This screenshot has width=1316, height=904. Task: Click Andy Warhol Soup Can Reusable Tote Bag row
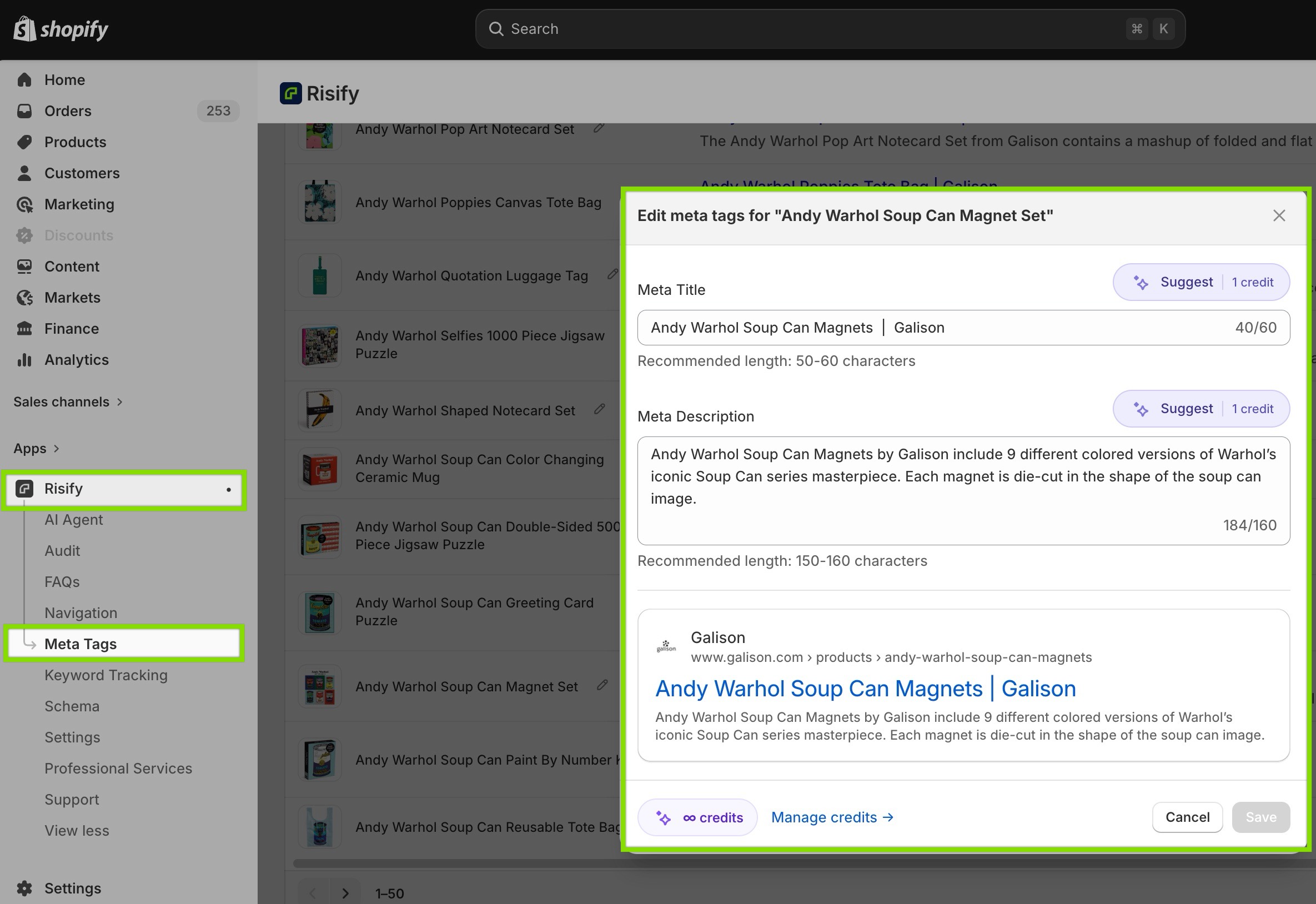click(453, 827)
